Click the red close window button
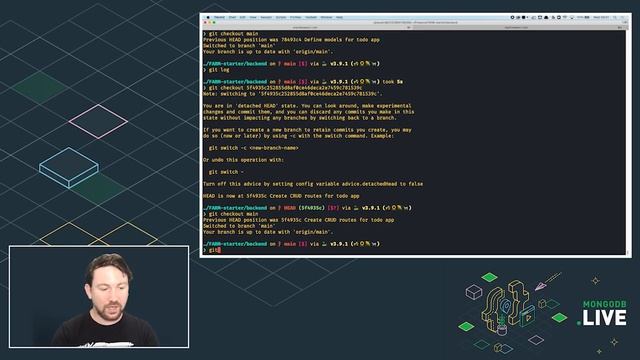 205,22
